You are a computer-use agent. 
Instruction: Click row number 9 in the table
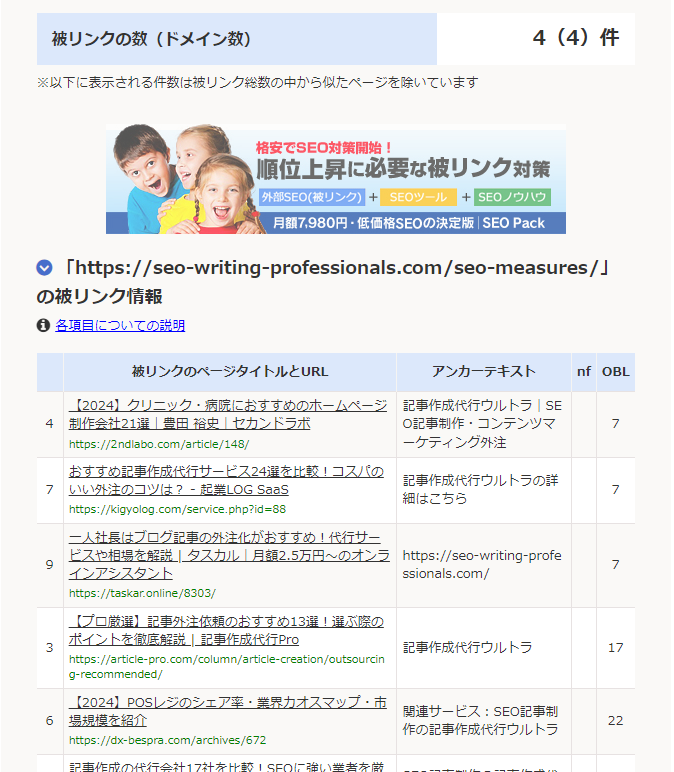click(x=50, y=565)
